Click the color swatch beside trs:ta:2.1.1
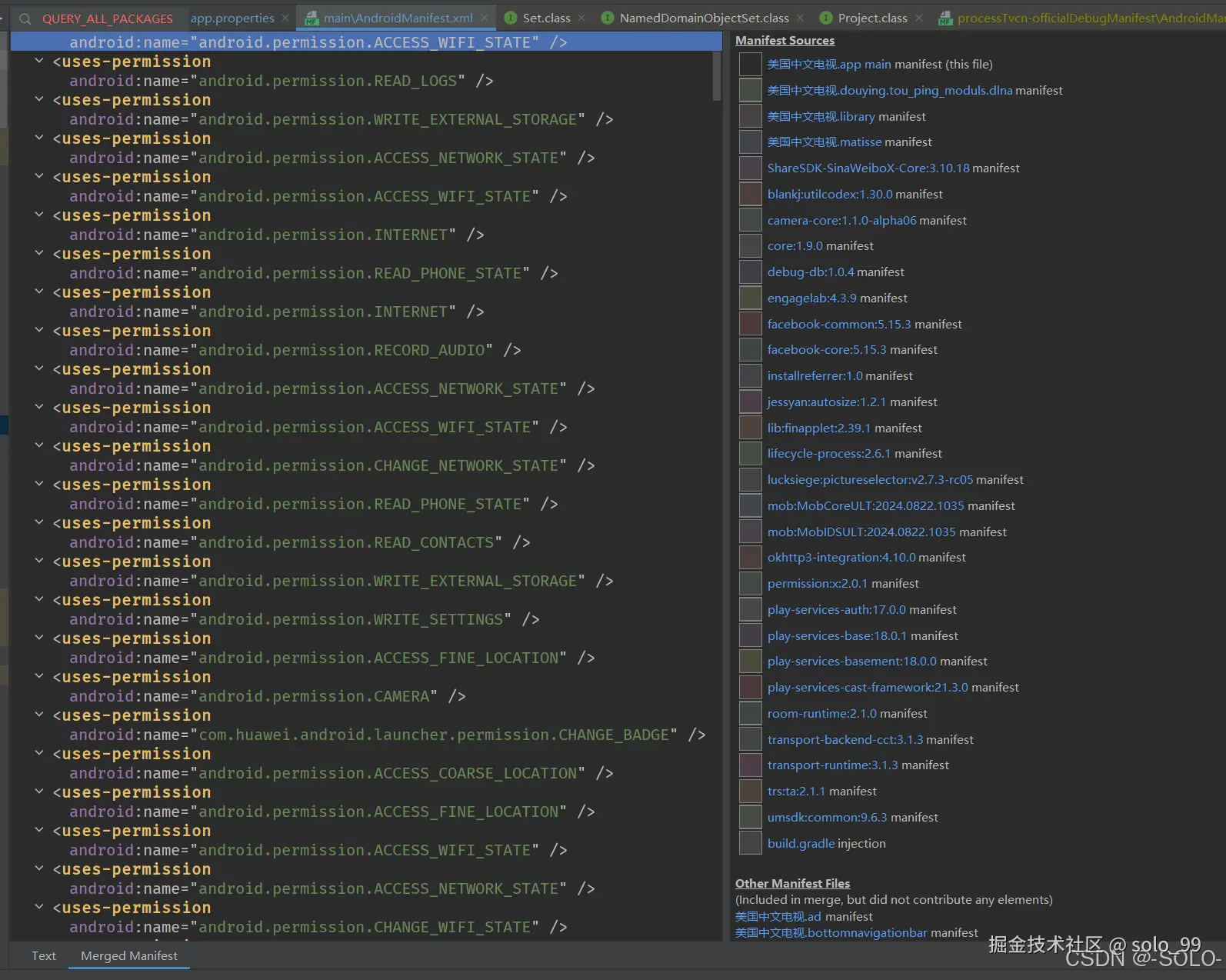Viewport: 1226px width, 980px height. point(750,791)
